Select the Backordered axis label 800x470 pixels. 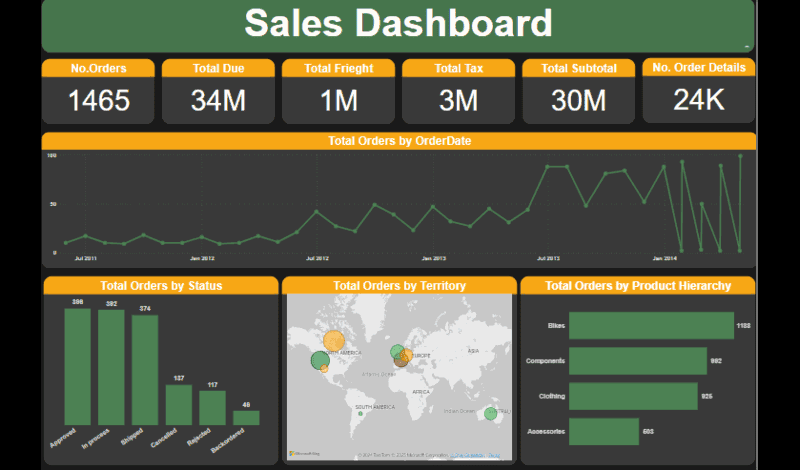tap(228, 440)
